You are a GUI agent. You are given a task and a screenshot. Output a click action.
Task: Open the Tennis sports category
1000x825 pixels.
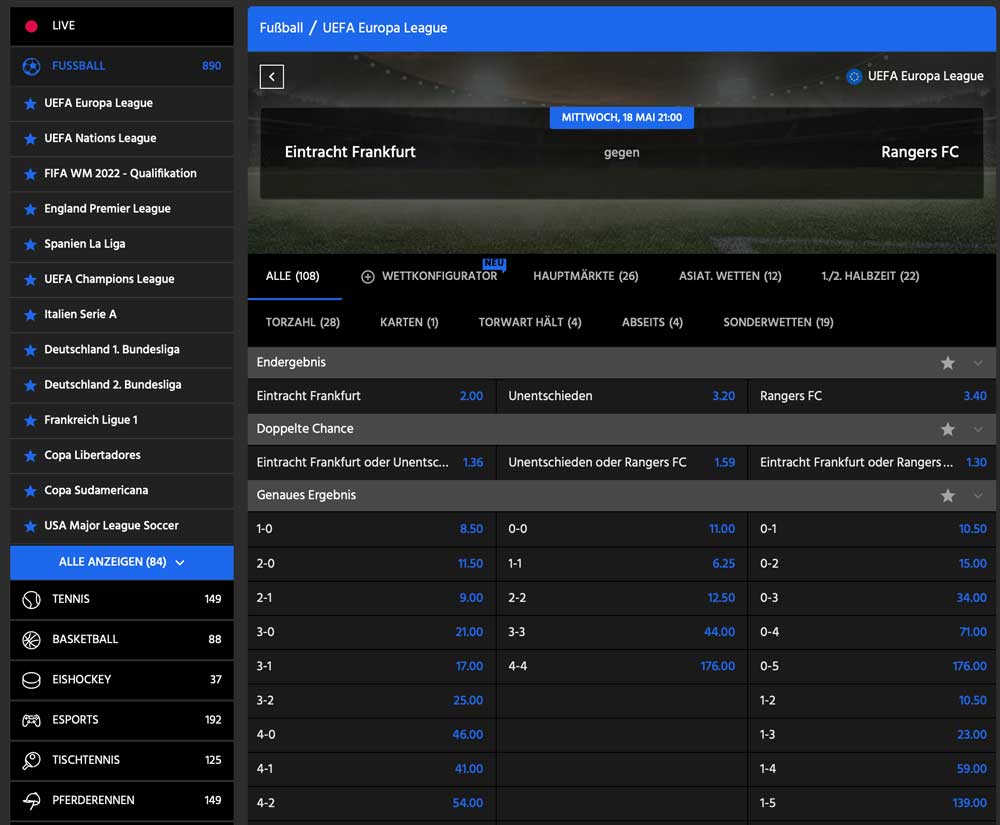coord(122,599)
